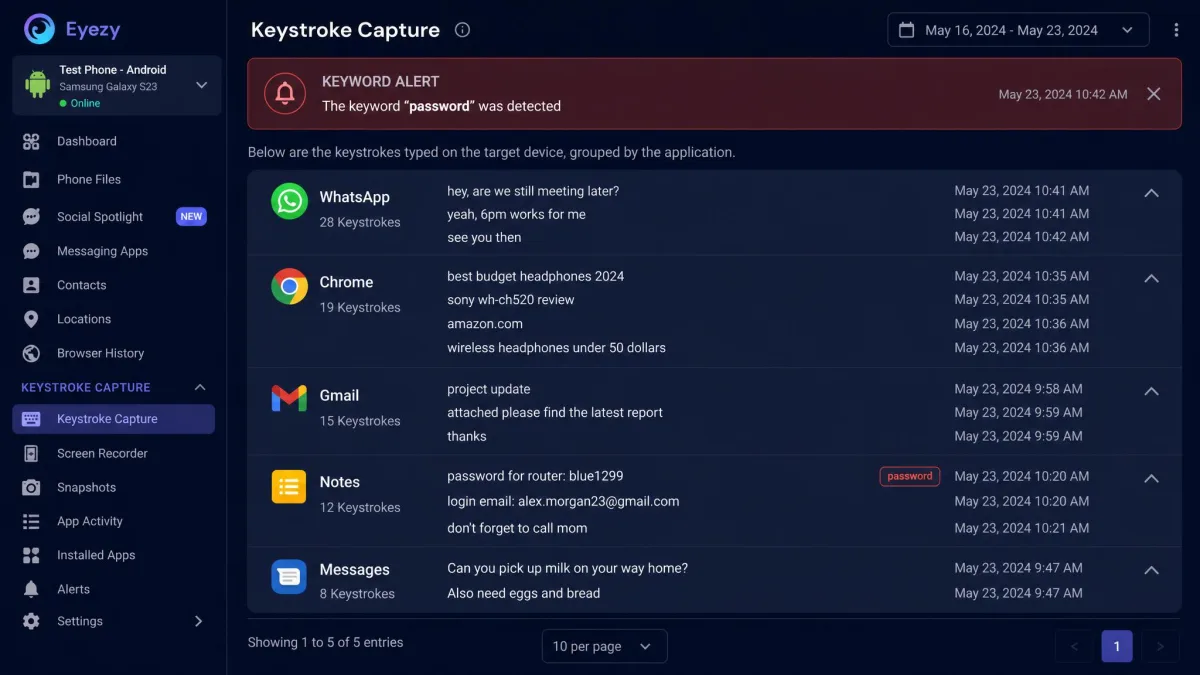This screenshot has height=675, width=1200.
Task: Open Dashboard in the sidebar
Action: 87,141
